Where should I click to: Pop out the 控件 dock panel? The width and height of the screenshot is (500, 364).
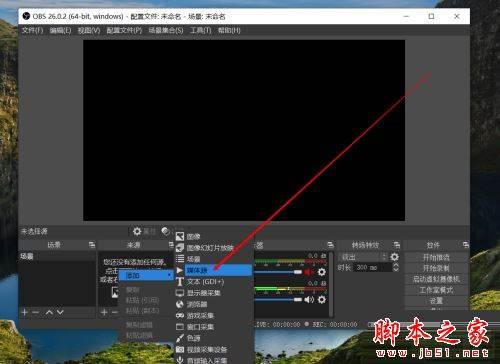pos(465,245)
